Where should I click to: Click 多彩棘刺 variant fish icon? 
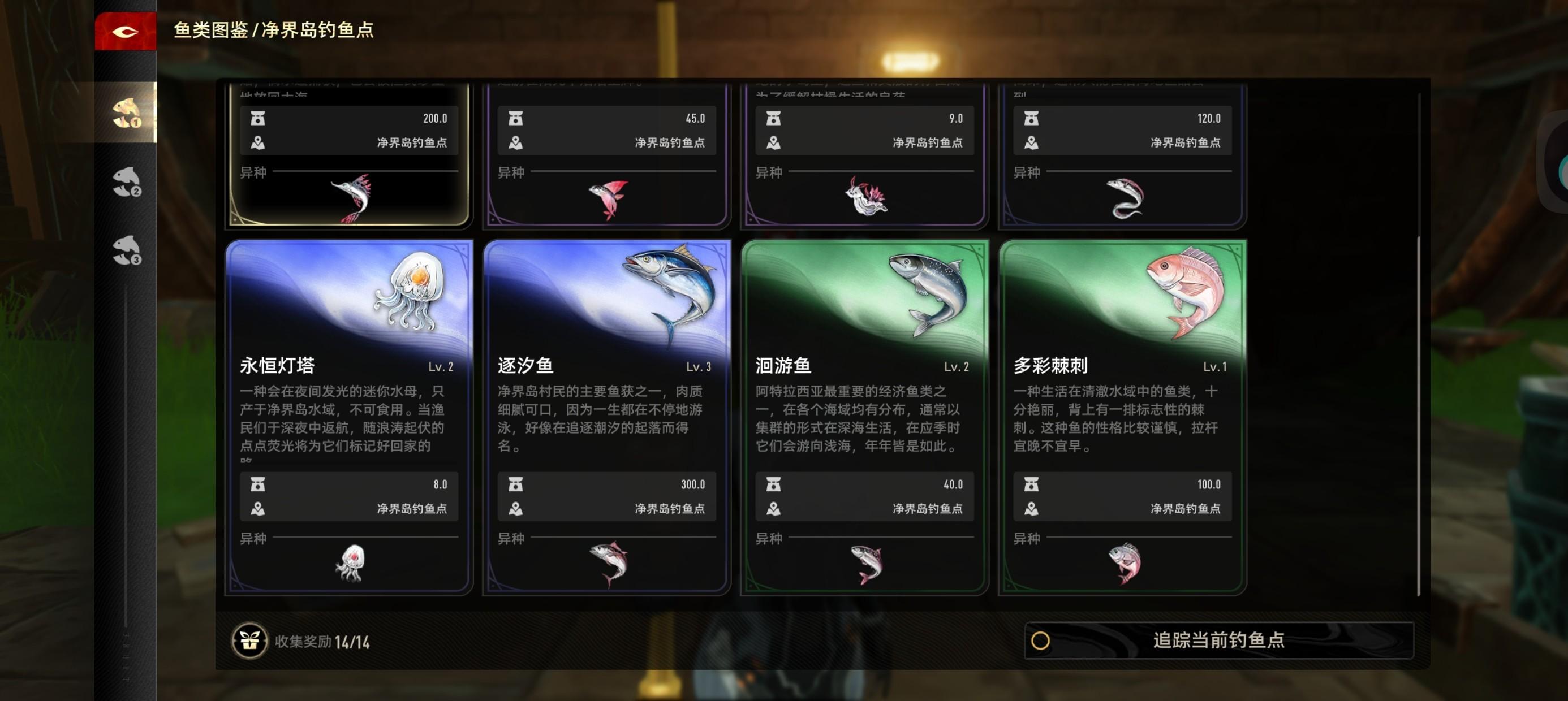(x=1125, y=564)
